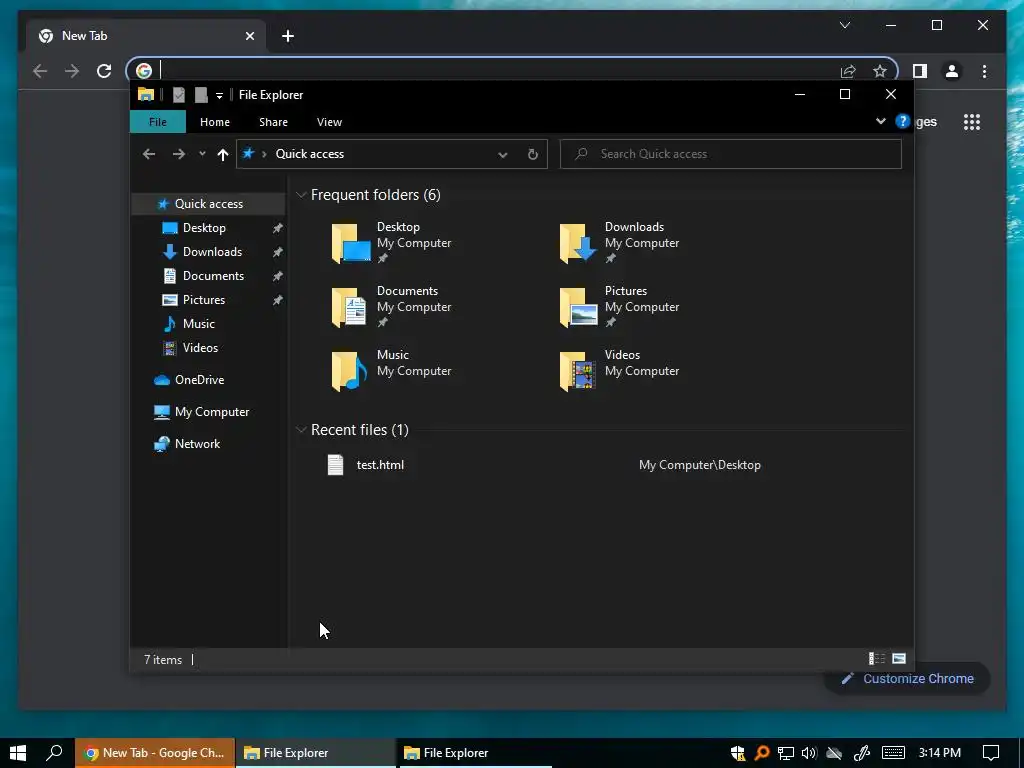Open Customize Quick Access Toolbar dropdown

pos(219,96)
